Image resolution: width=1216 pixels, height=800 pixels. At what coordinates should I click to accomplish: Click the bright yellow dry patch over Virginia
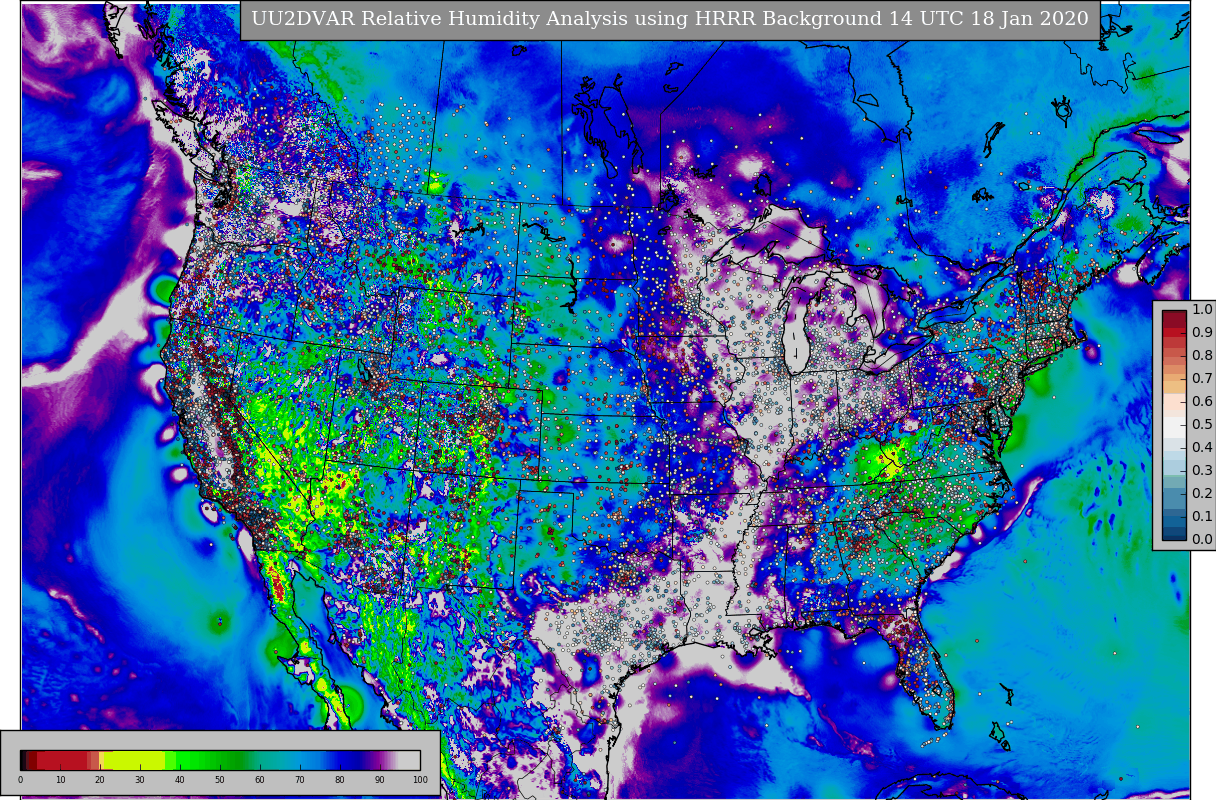coord(888,461)
